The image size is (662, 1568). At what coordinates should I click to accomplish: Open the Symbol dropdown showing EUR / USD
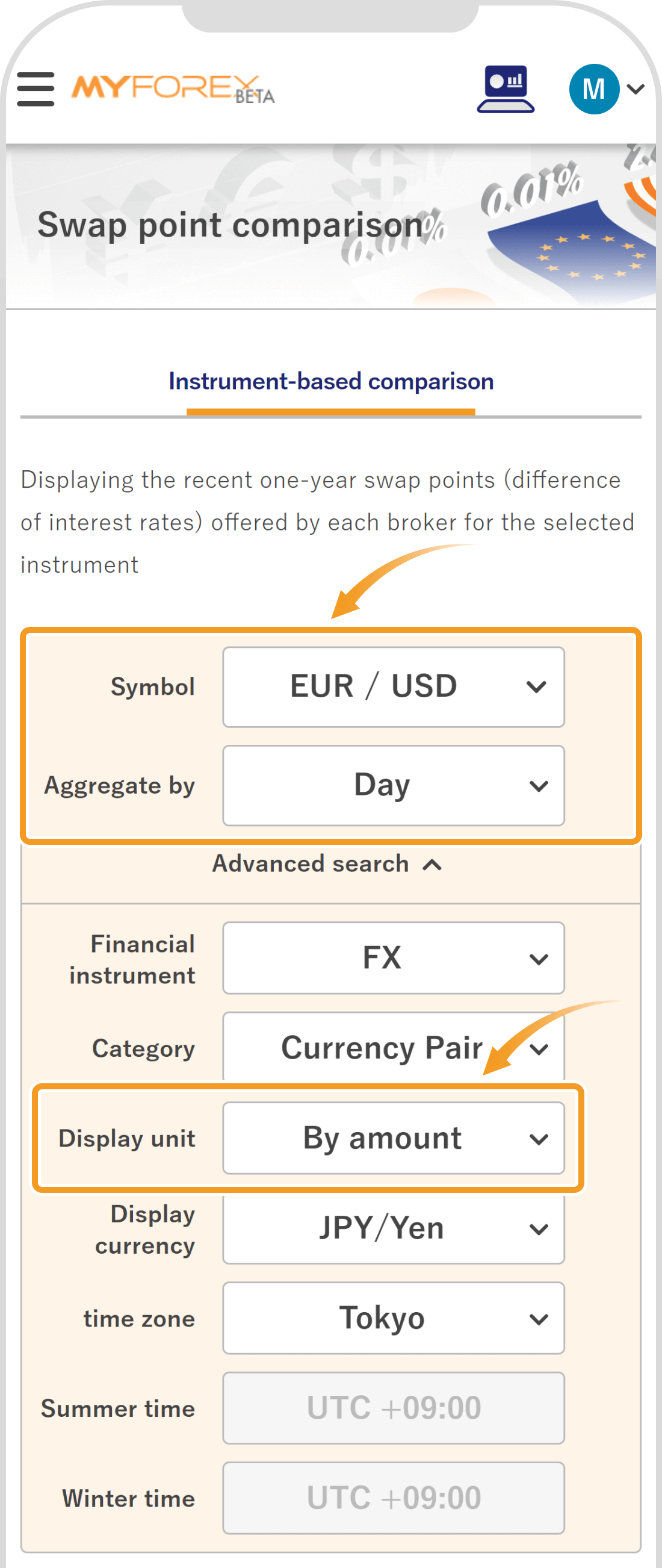coord(393,686)
